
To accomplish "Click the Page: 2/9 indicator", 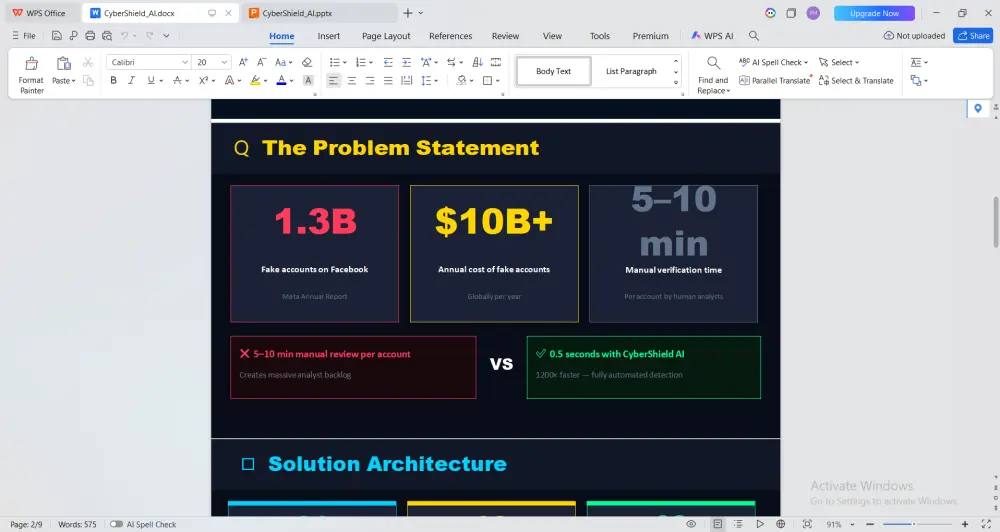I will (26, 524).
